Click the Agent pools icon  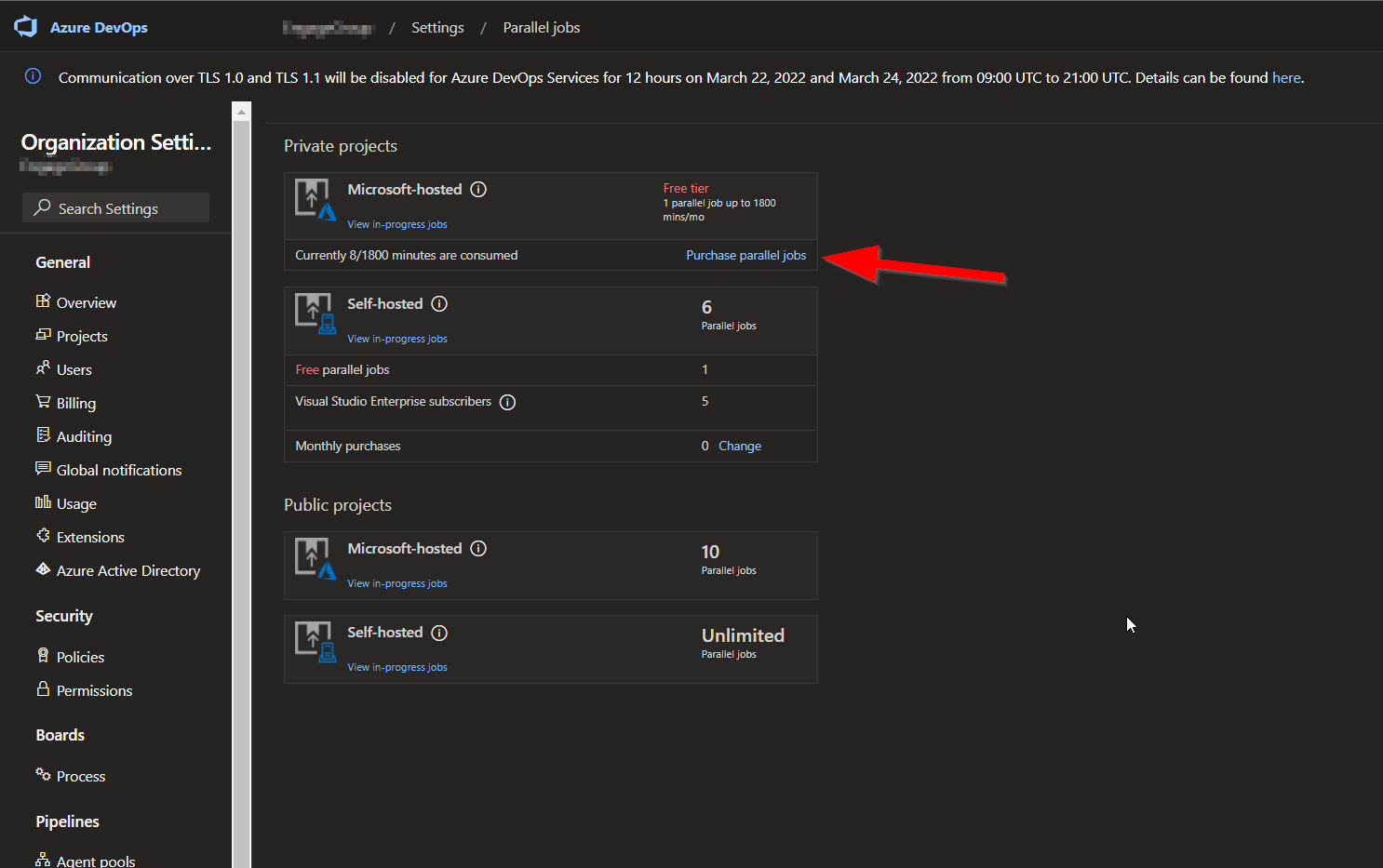click(43, 860)
